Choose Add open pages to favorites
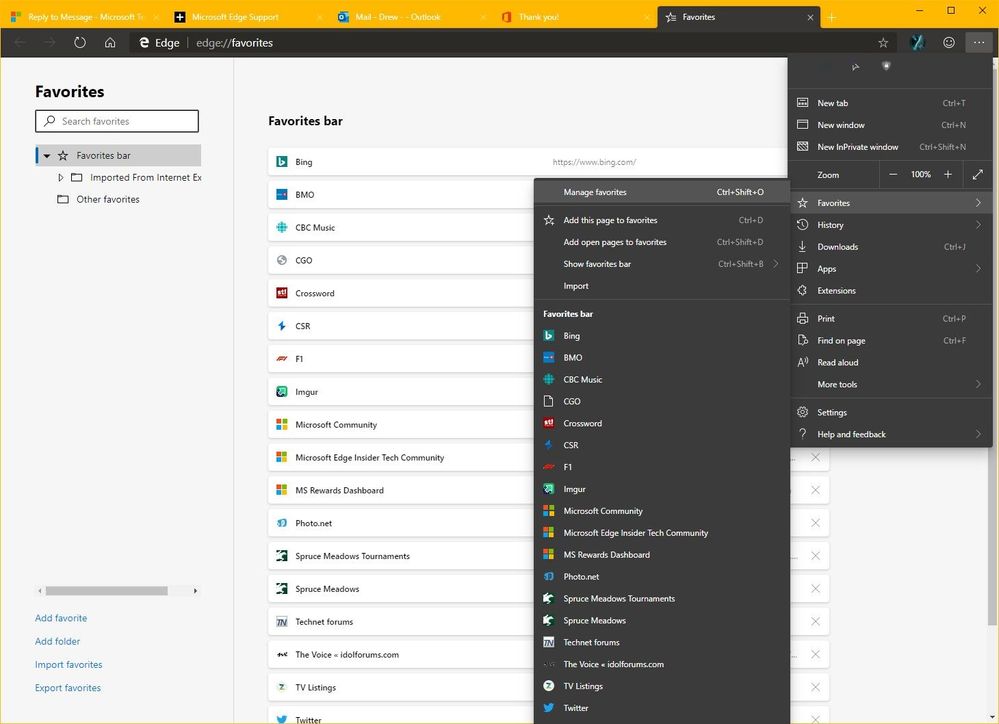The width and height of the screenshot is (999, 724). (662, 242)
